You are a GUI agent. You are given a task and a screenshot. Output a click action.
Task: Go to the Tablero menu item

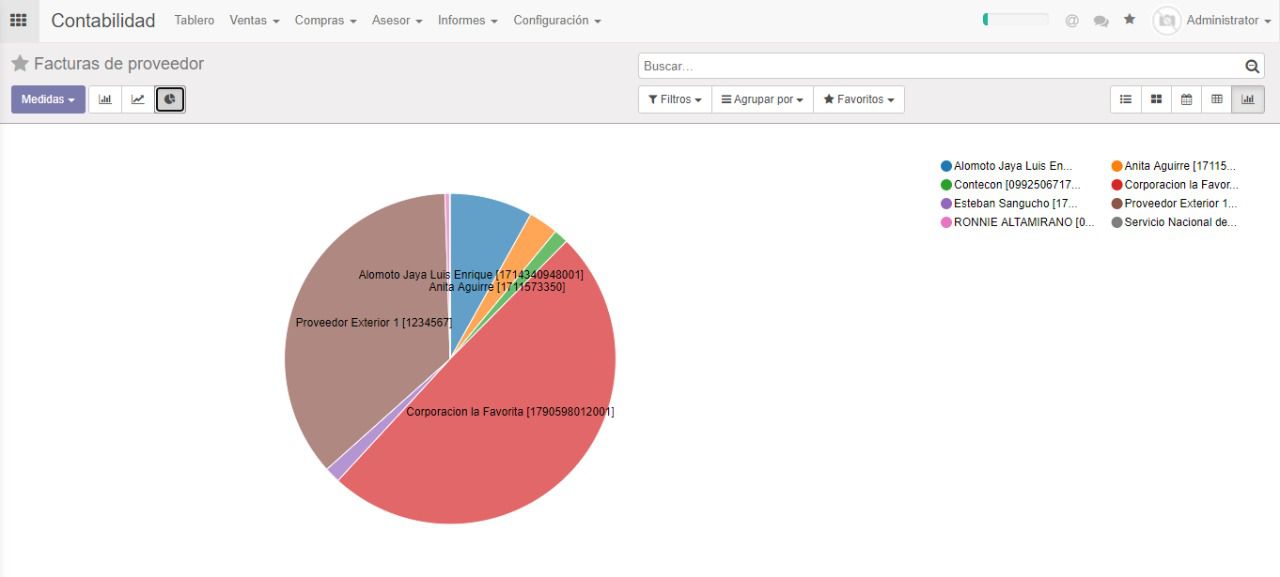point(194,20)
